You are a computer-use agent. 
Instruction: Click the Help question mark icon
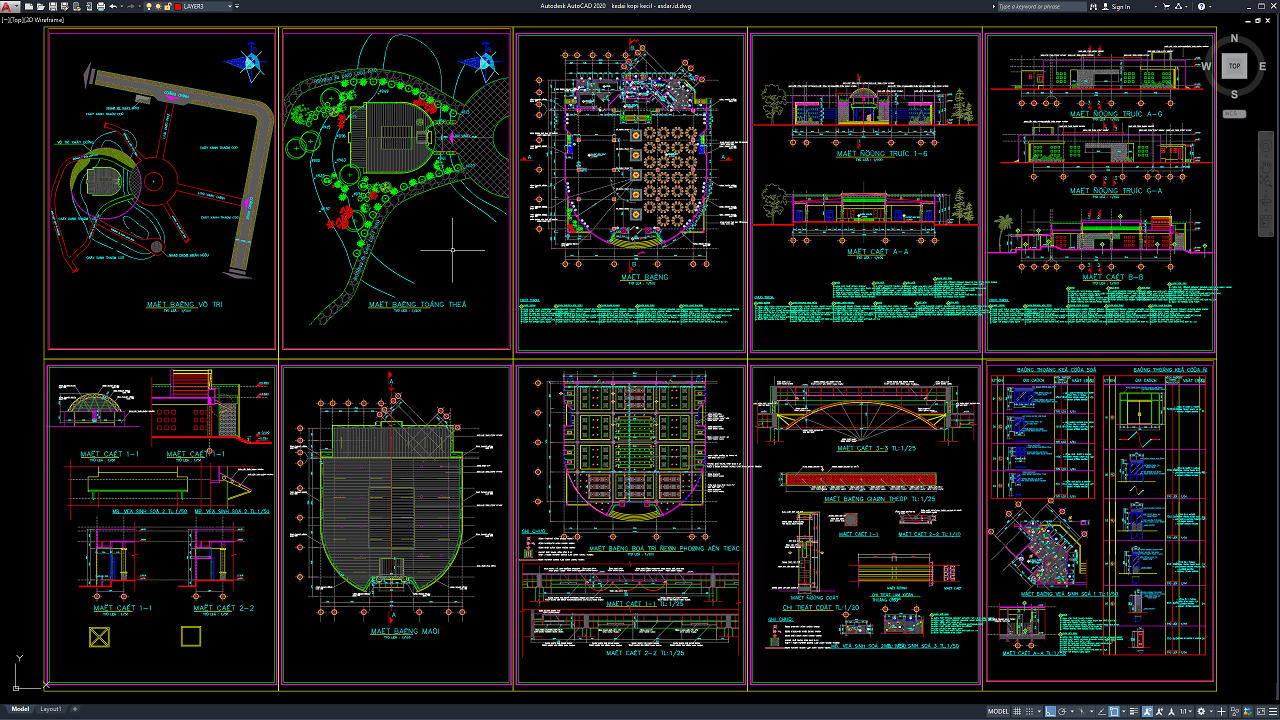[x=1201, y=6]
